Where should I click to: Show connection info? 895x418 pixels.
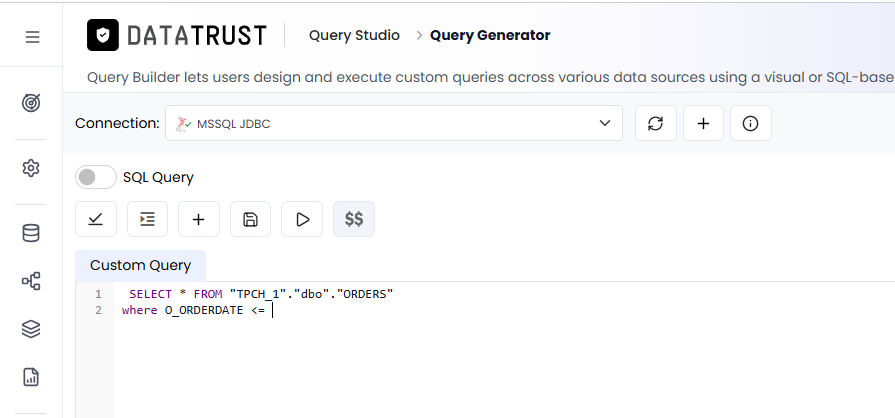(751, 123)
